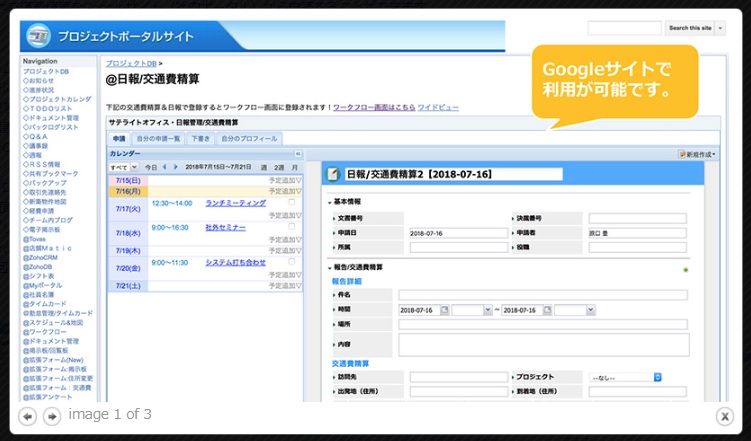The height and width of the screenshot is (441, 751).
Task: Select the 2週 calendar view
Action: click(x=279, y=168)
